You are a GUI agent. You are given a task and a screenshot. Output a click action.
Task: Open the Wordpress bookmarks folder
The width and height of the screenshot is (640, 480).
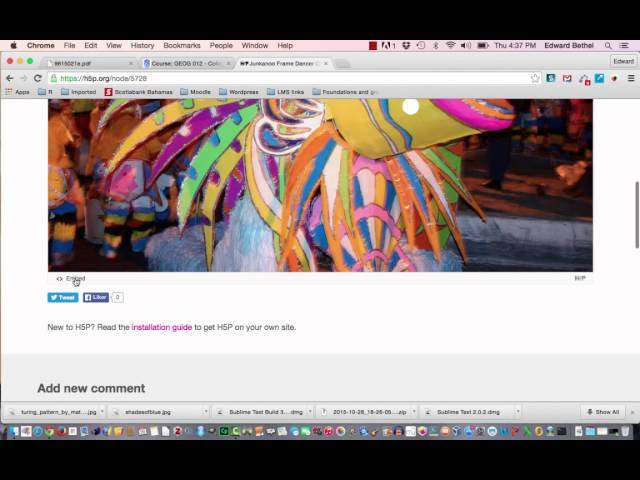coord(239,92)
